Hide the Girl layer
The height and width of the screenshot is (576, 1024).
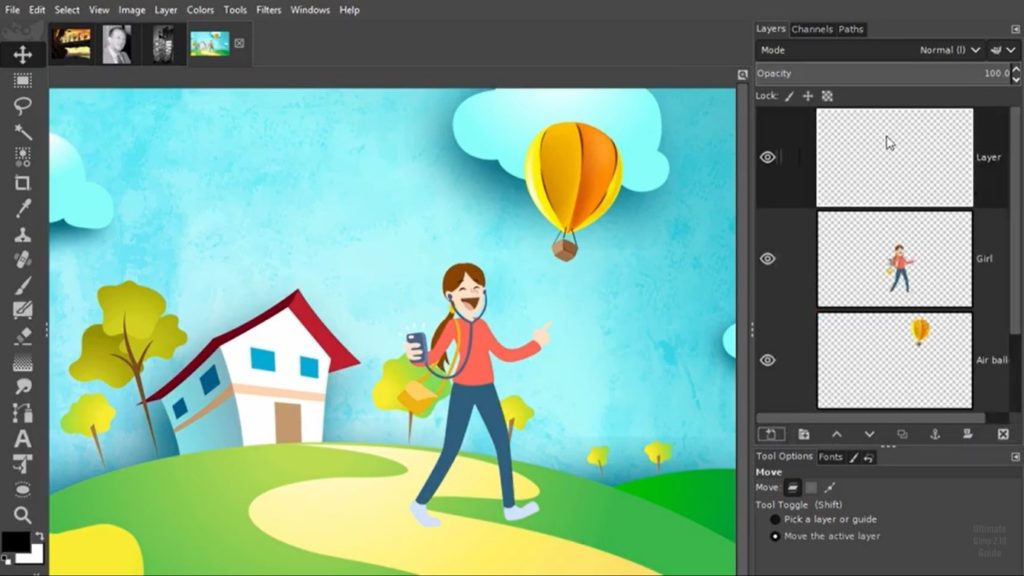pos(767,259)
